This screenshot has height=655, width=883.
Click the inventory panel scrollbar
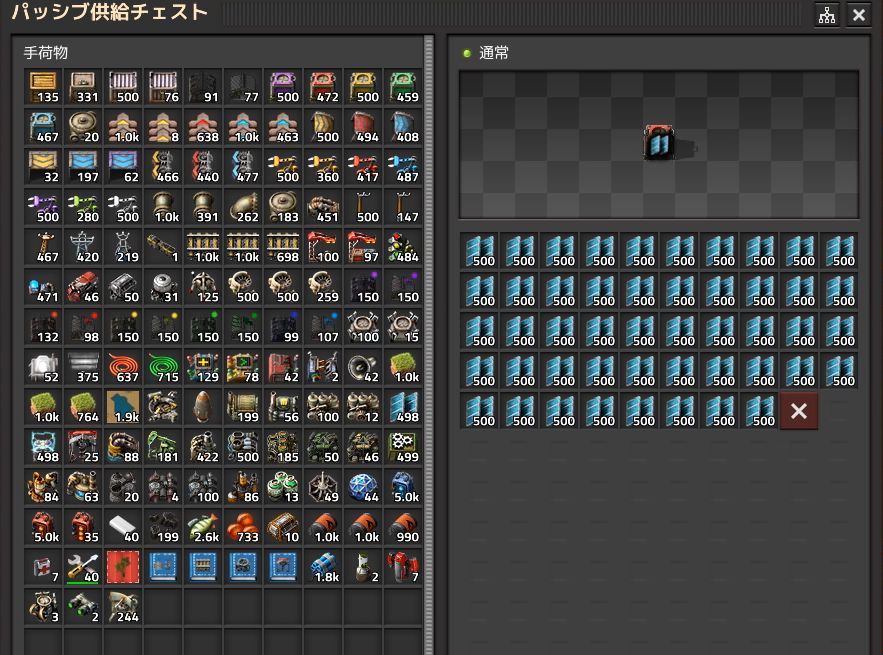click(429, 344)
